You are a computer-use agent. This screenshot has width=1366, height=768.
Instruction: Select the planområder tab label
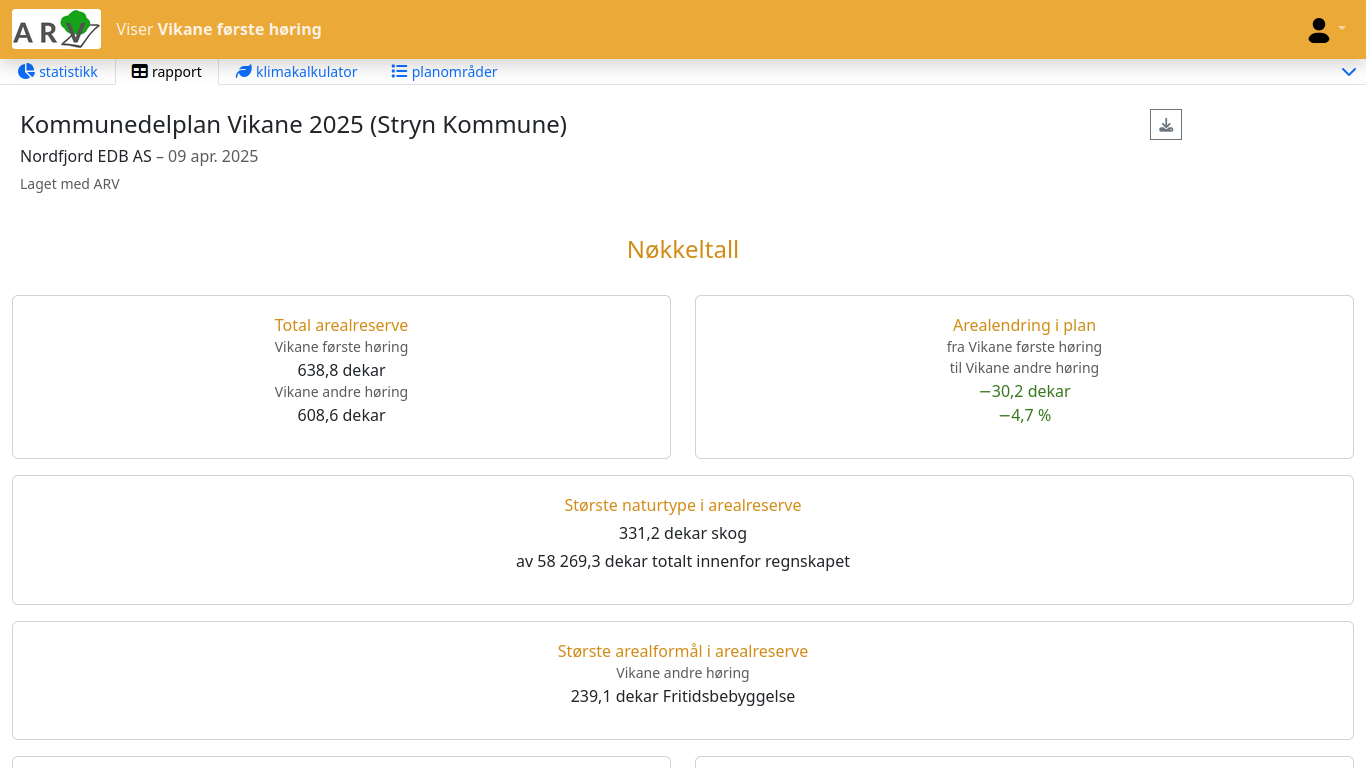(454, 72)
